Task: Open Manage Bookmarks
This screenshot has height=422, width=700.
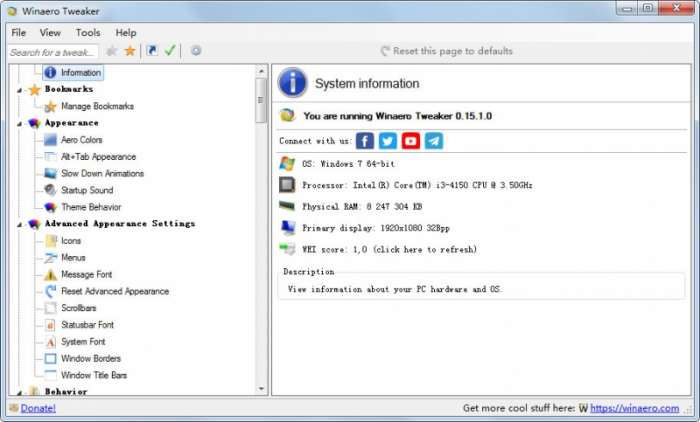Action: point(97,106)
